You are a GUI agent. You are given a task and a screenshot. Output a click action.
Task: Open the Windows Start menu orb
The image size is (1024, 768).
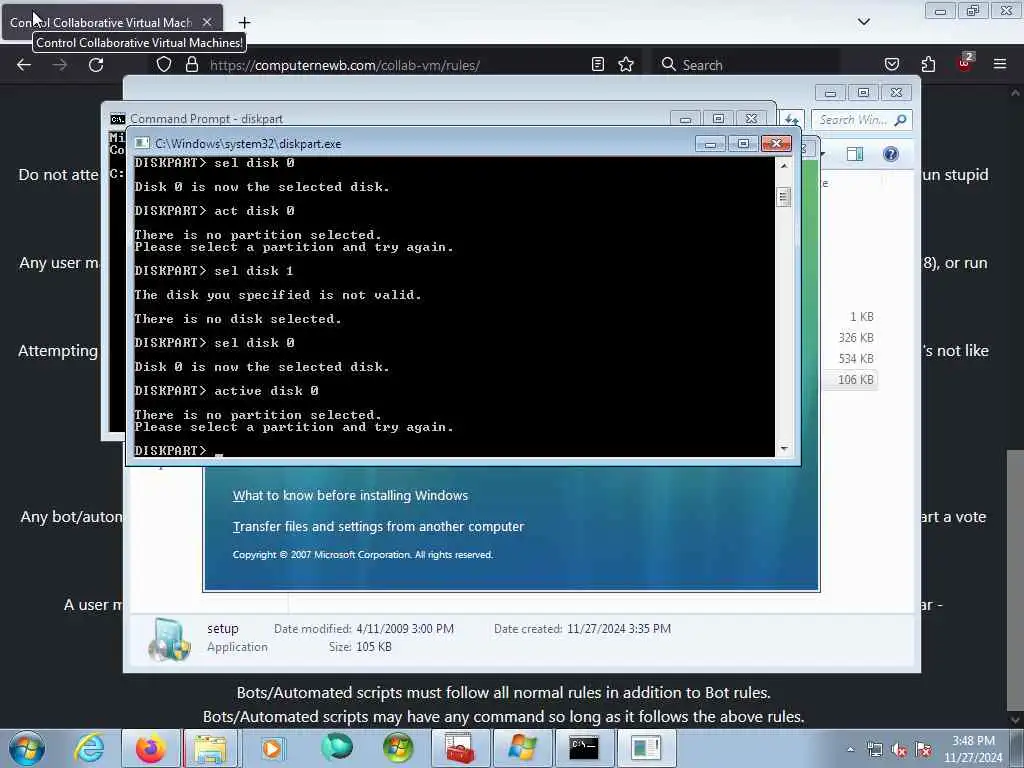(27, 748)
